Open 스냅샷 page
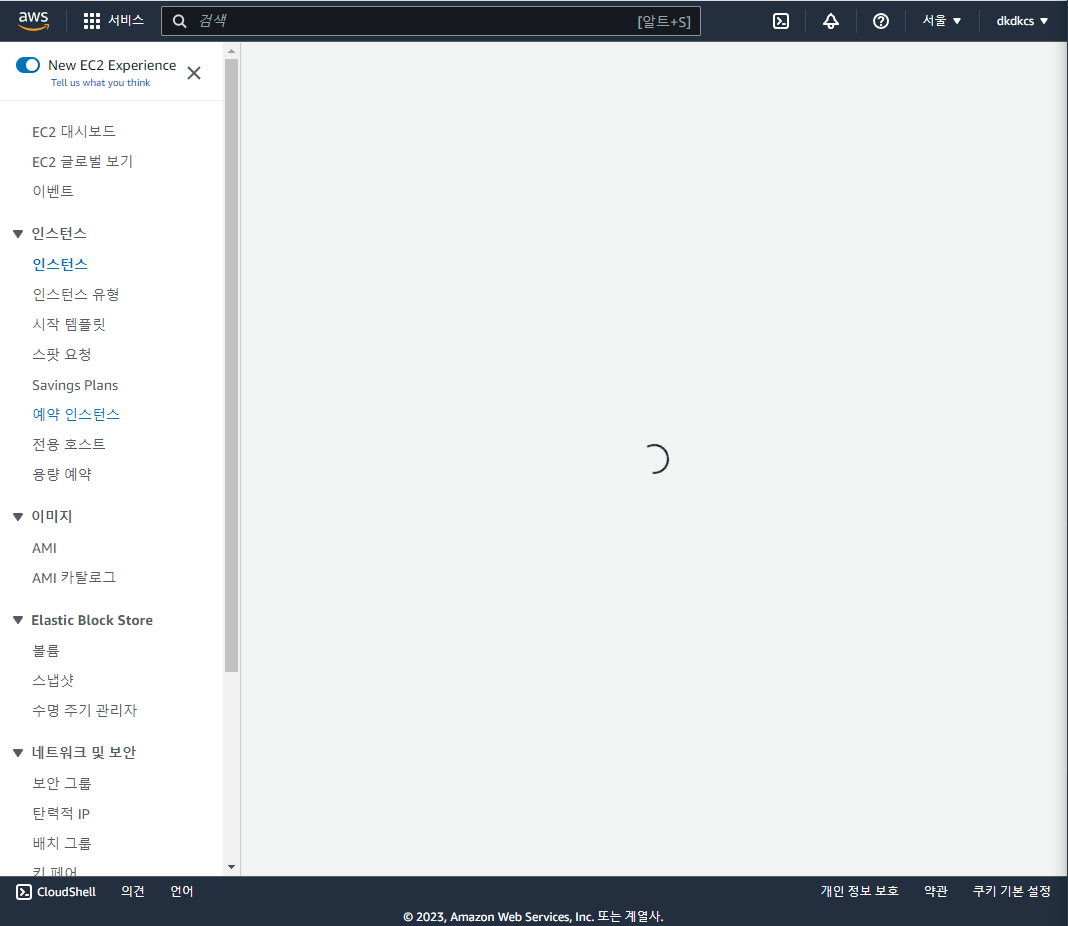The width and height of the screenshot is (1068, 926). [x=52, y=680]
